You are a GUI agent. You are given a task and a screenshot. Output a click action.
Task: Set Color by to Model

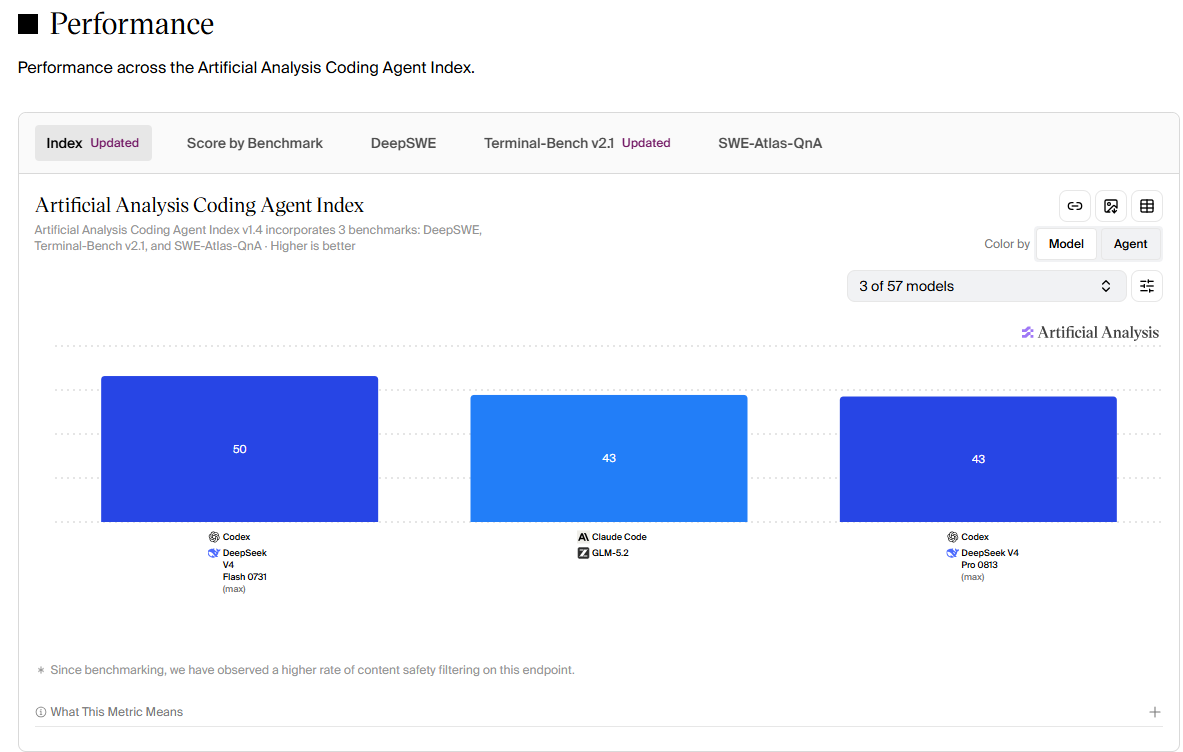coord(1066,244)
